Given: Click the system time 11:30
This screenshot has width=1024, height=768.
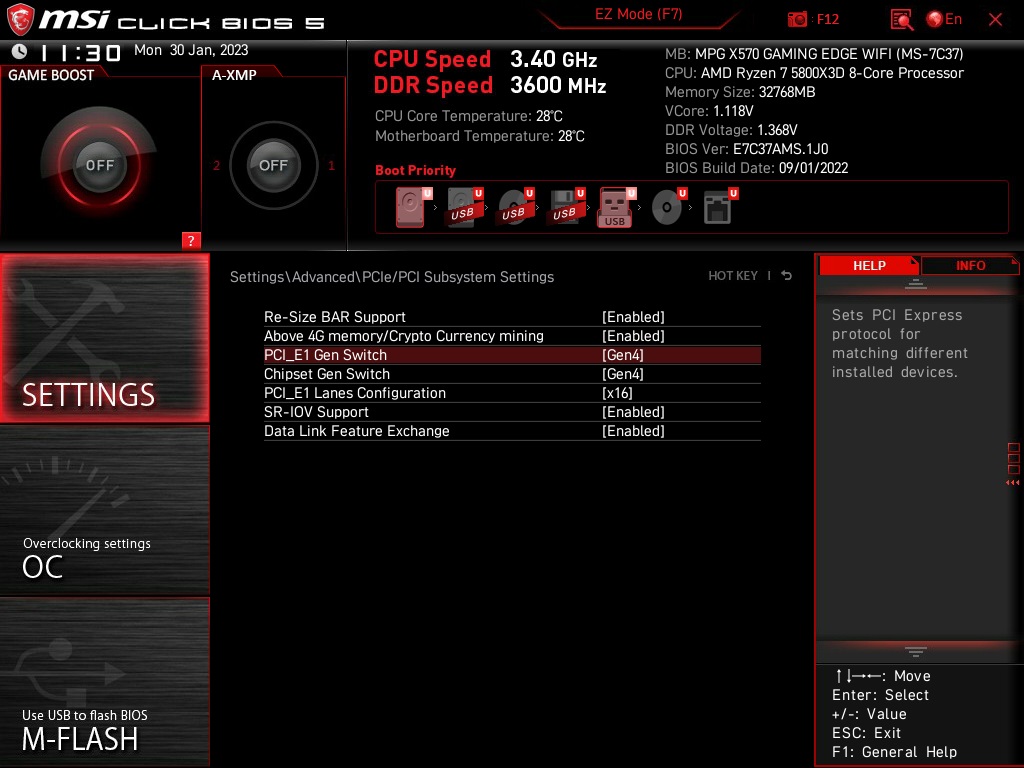Looking at the screenshot, I should (x=81, y=52).
